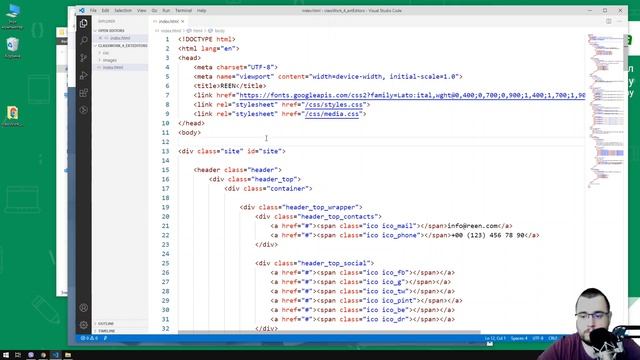Follow the Google Fonts URL link
Image resolution: width=640 pixels, height=360 pixels.
(412, 95)
